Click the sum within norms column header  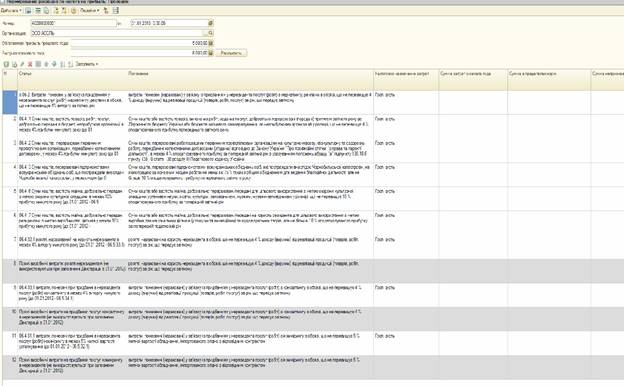click(x=549, y=80)
